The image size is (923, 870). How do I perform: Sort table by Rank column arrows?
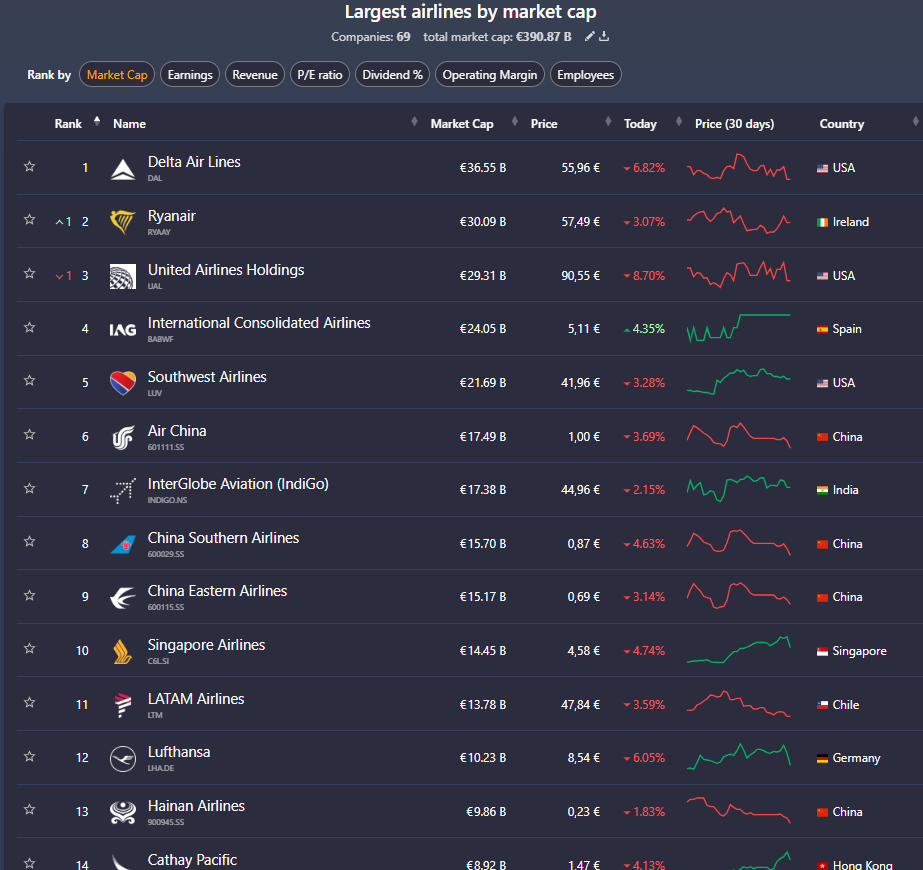click(x=97, y=121)
